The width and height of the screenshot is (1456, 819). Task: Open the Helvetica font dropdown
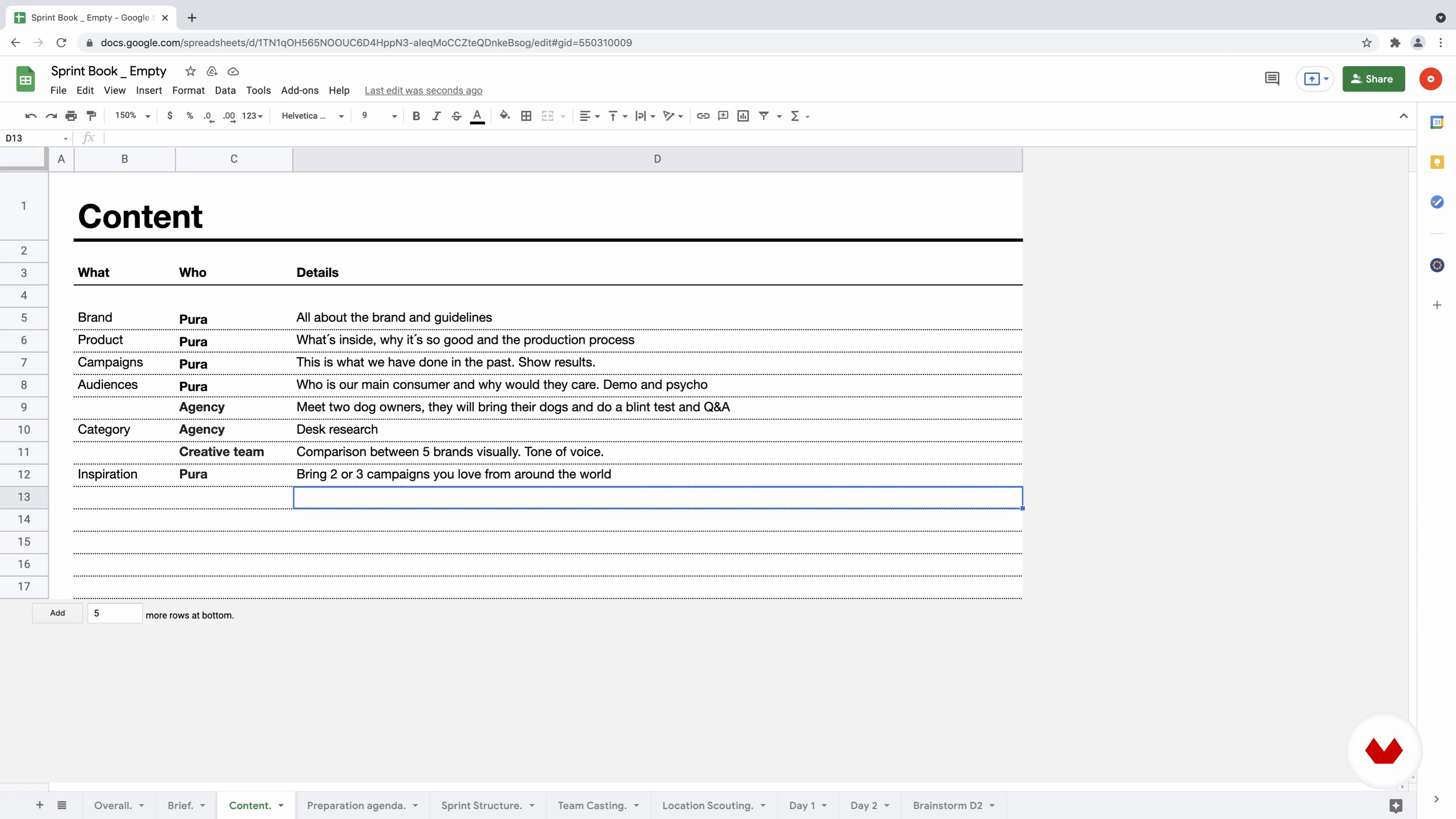click(x=312, y=116)
